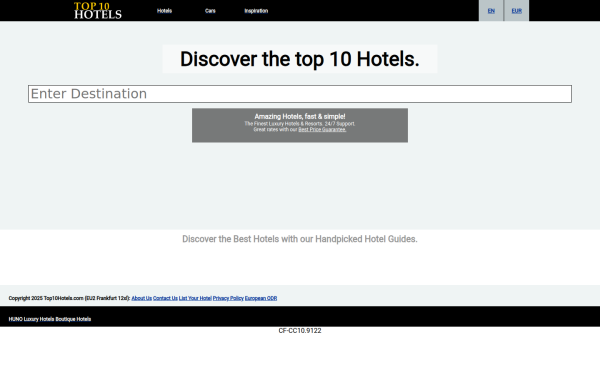This screenshot has height=375, width=600.
Task: Open the Hotels menu item
Action: [x=164, y=11]
